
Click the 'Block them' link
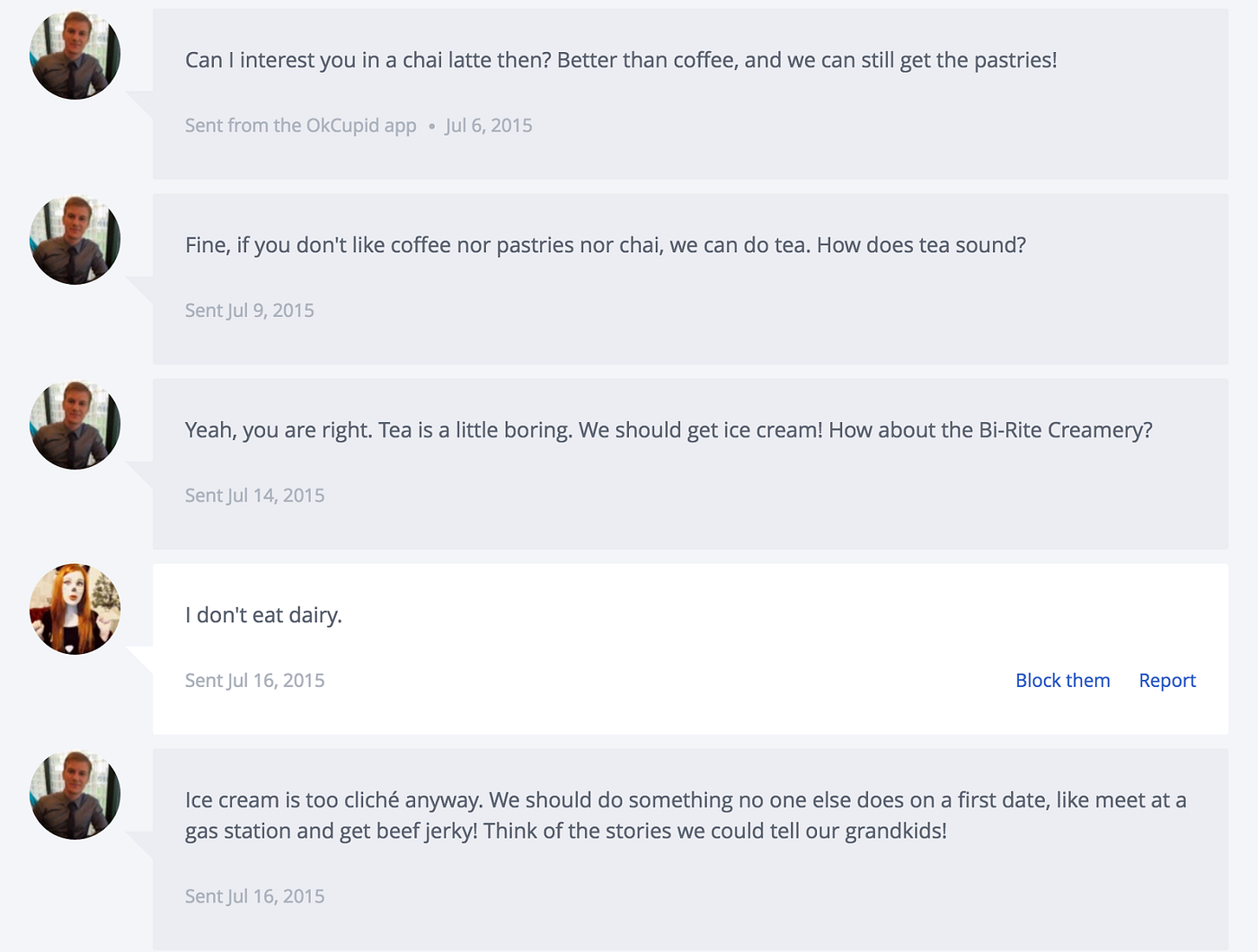[x=1062, y=681]
